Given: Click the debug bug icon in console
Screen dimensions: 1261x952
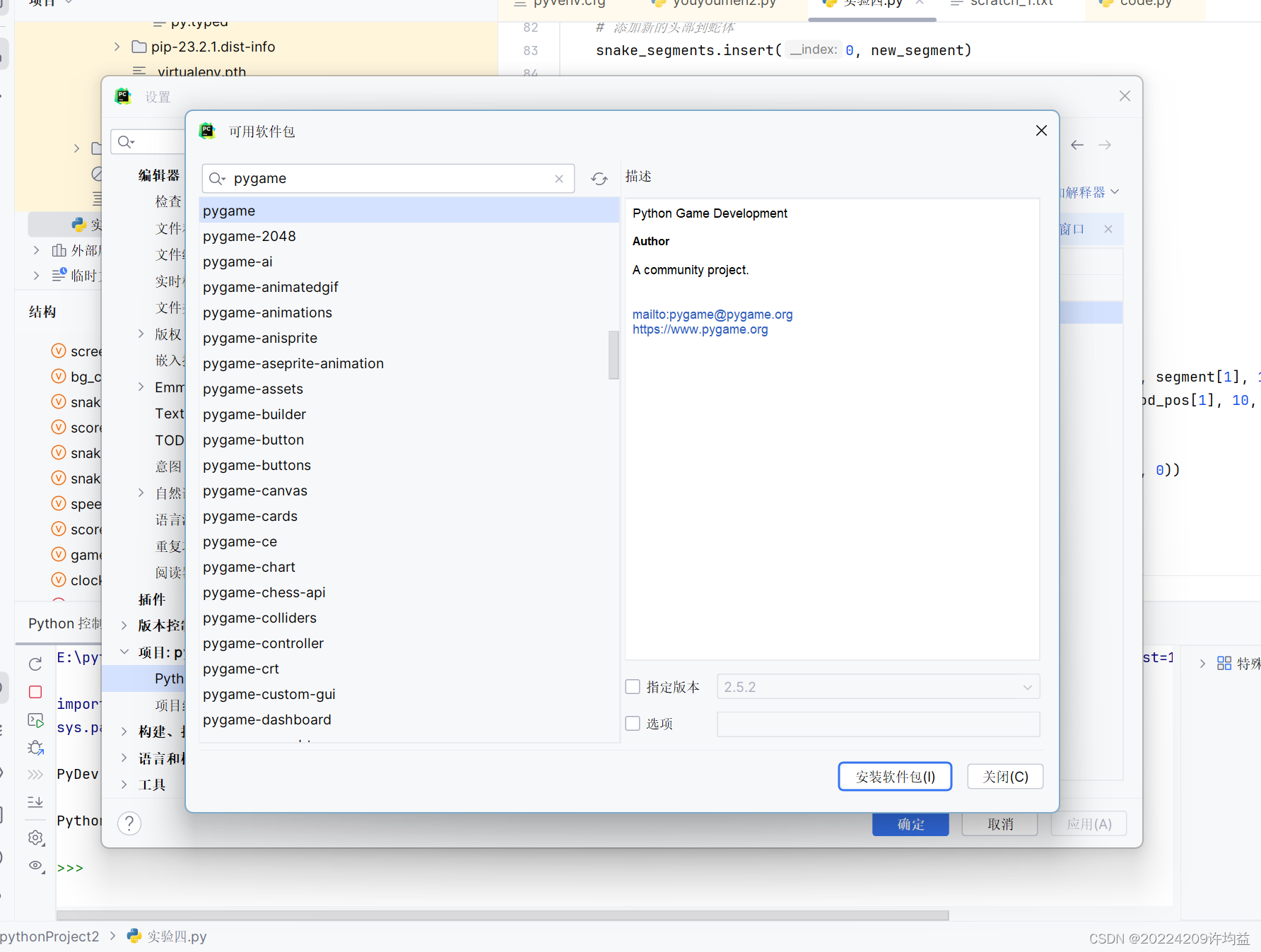Looking at the screenshot, I should [x=35, y=748].
